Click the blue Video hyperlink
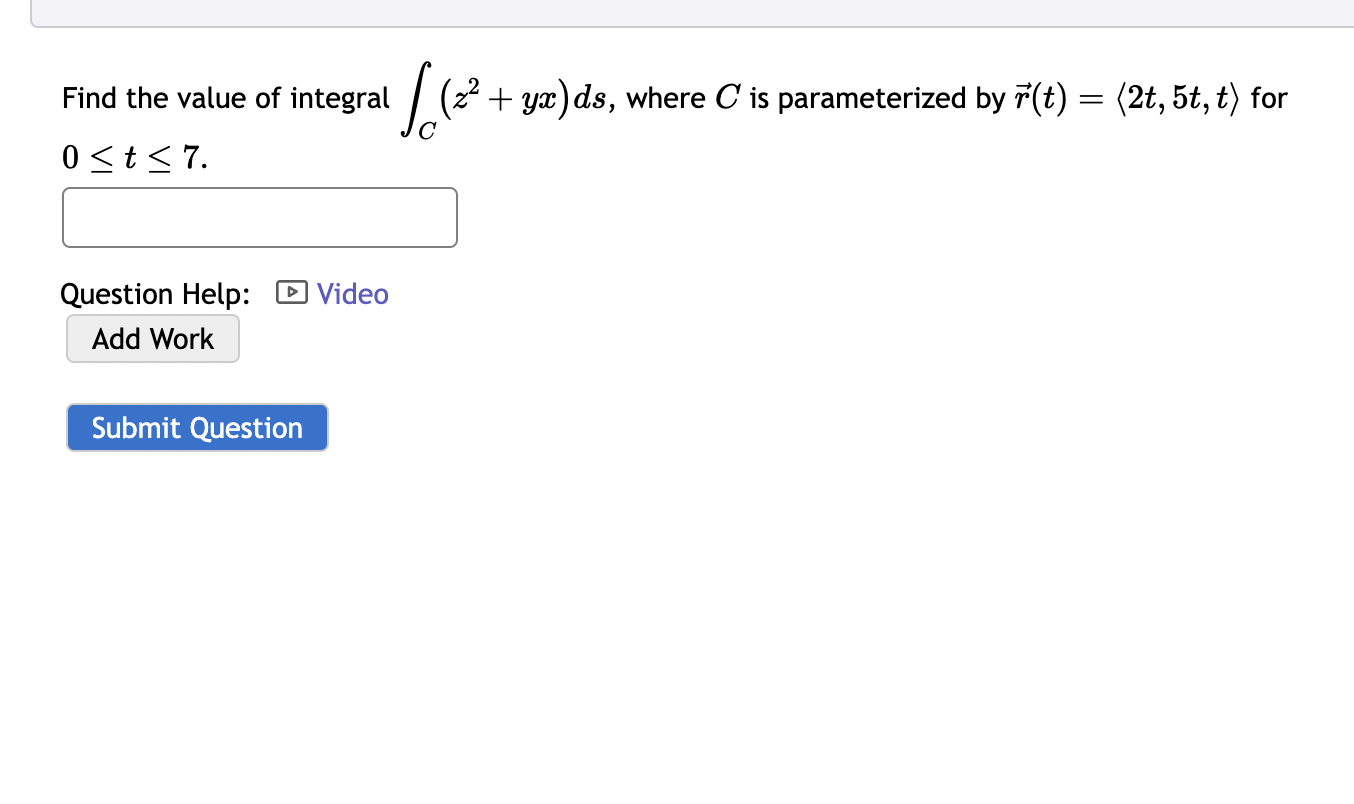1354x804 pixels. pyautogui.click(x=351, y=293)
